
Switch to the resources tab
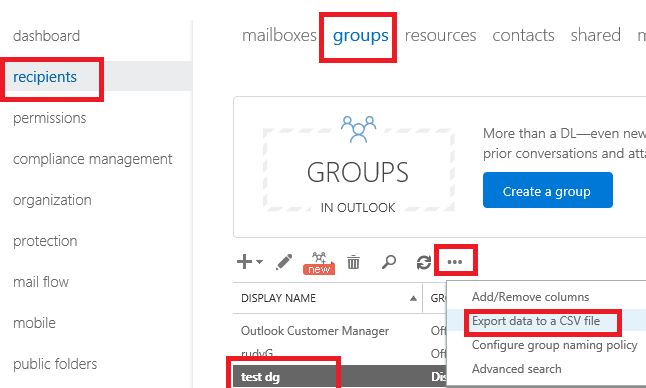[x=440, y=35]
